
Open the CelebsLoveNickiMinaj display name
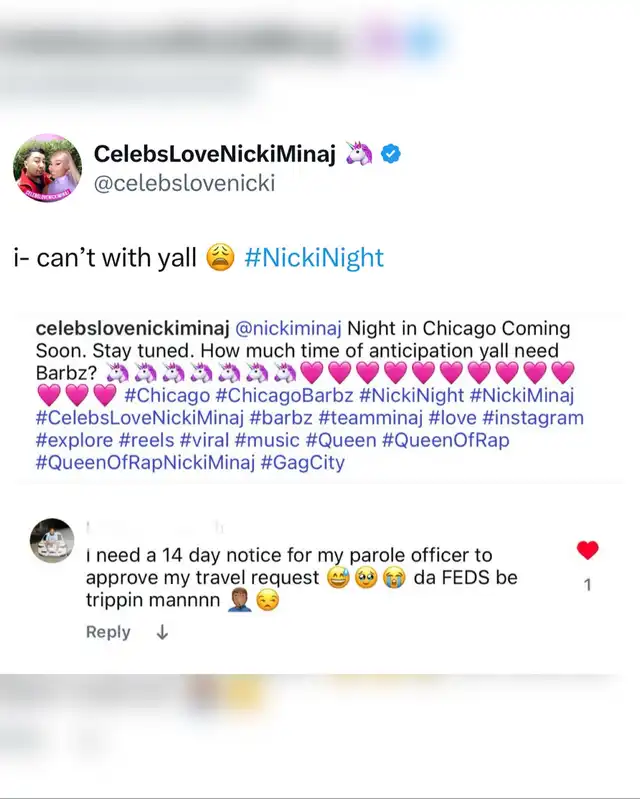(215, 154)
